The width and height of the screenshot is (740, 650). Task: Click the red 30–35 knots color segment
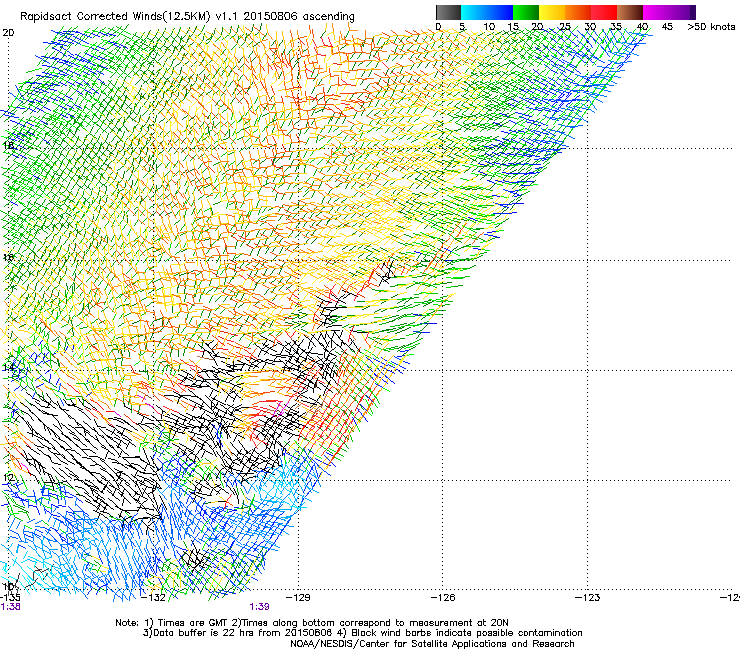point(604,12)
